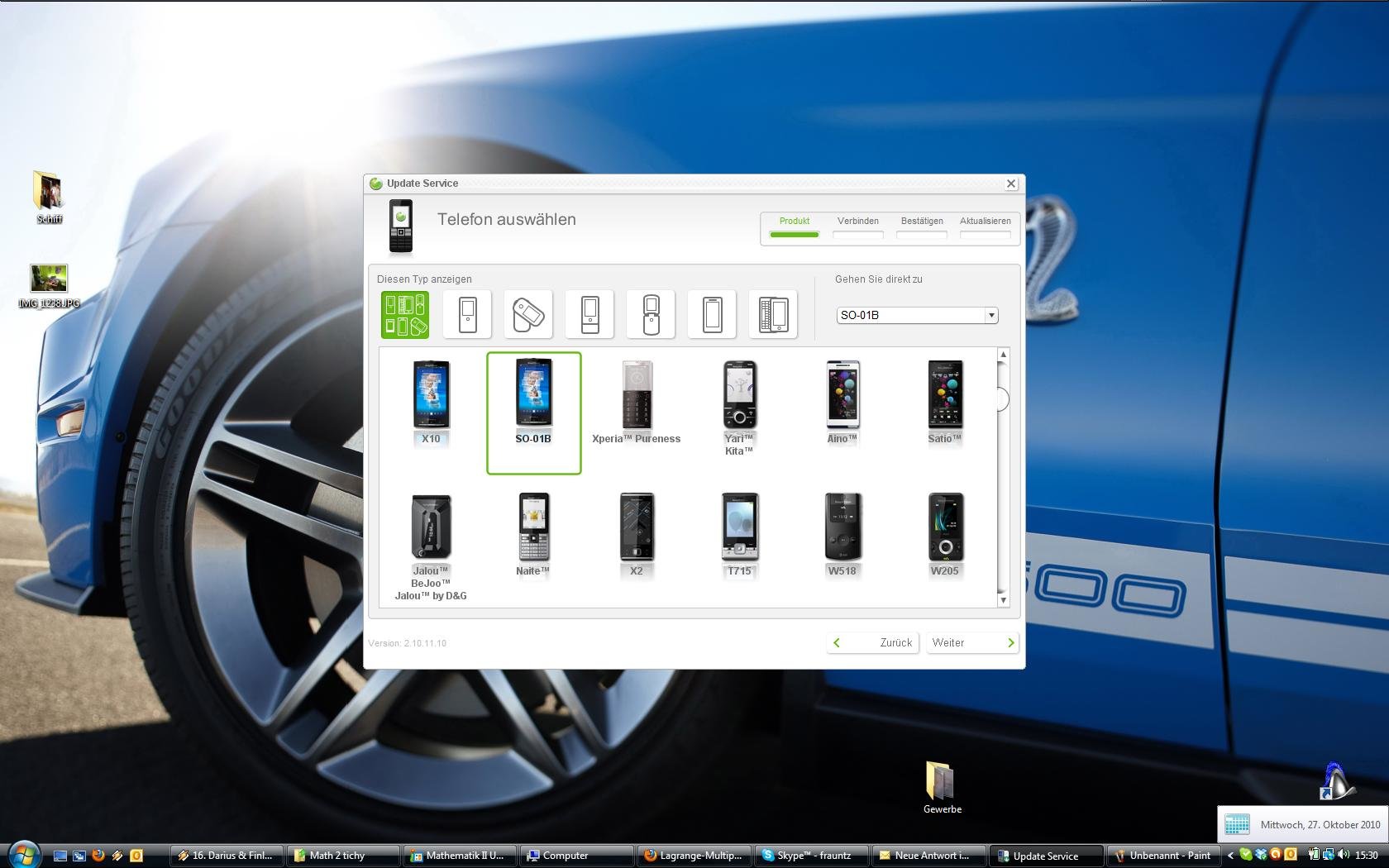Switch to Mathematik II U... taskbar item

[x=461, y=856]
